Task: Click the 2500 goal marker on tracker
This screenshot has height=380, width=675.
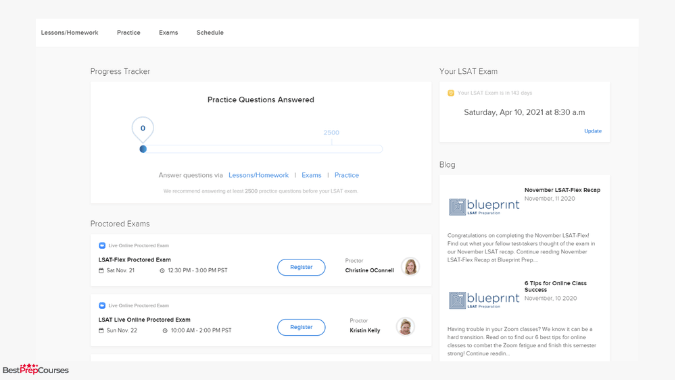Action: point(331,133)
